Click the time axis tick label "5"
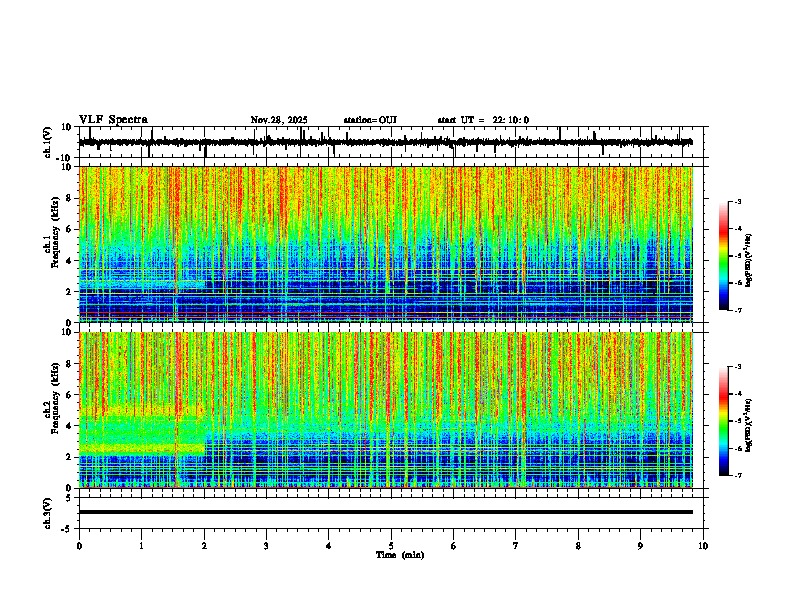792x612 pixels. coord(391,546)
